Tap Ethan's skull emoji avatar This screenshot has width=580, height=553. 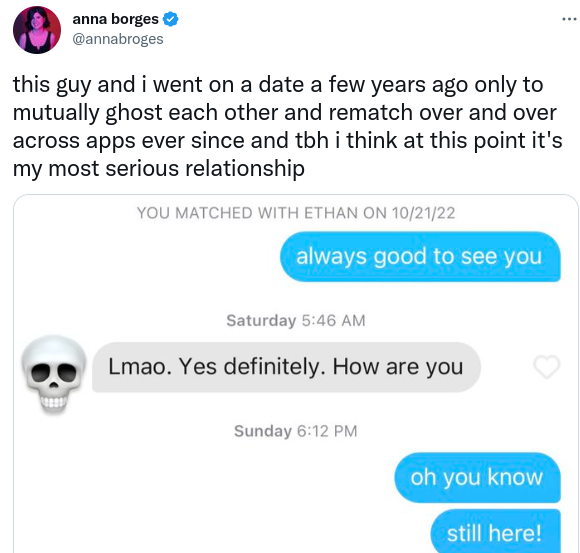[54, 374]
